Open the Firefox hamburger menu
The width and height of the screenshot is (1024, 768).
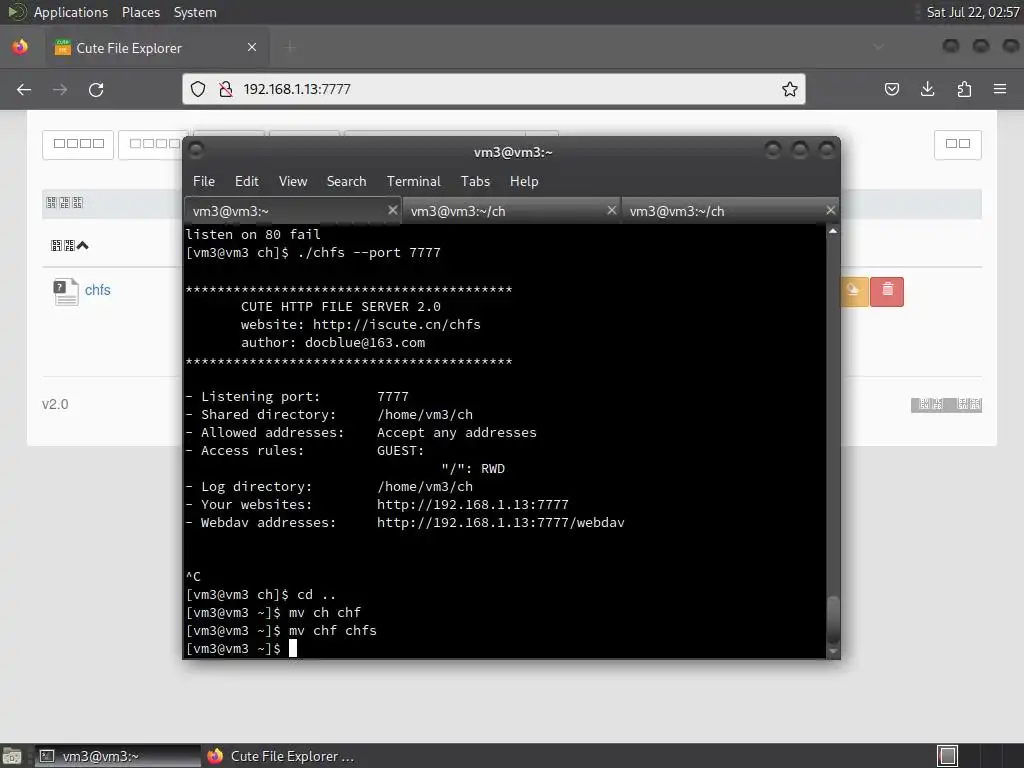(x=1000, y=89)
